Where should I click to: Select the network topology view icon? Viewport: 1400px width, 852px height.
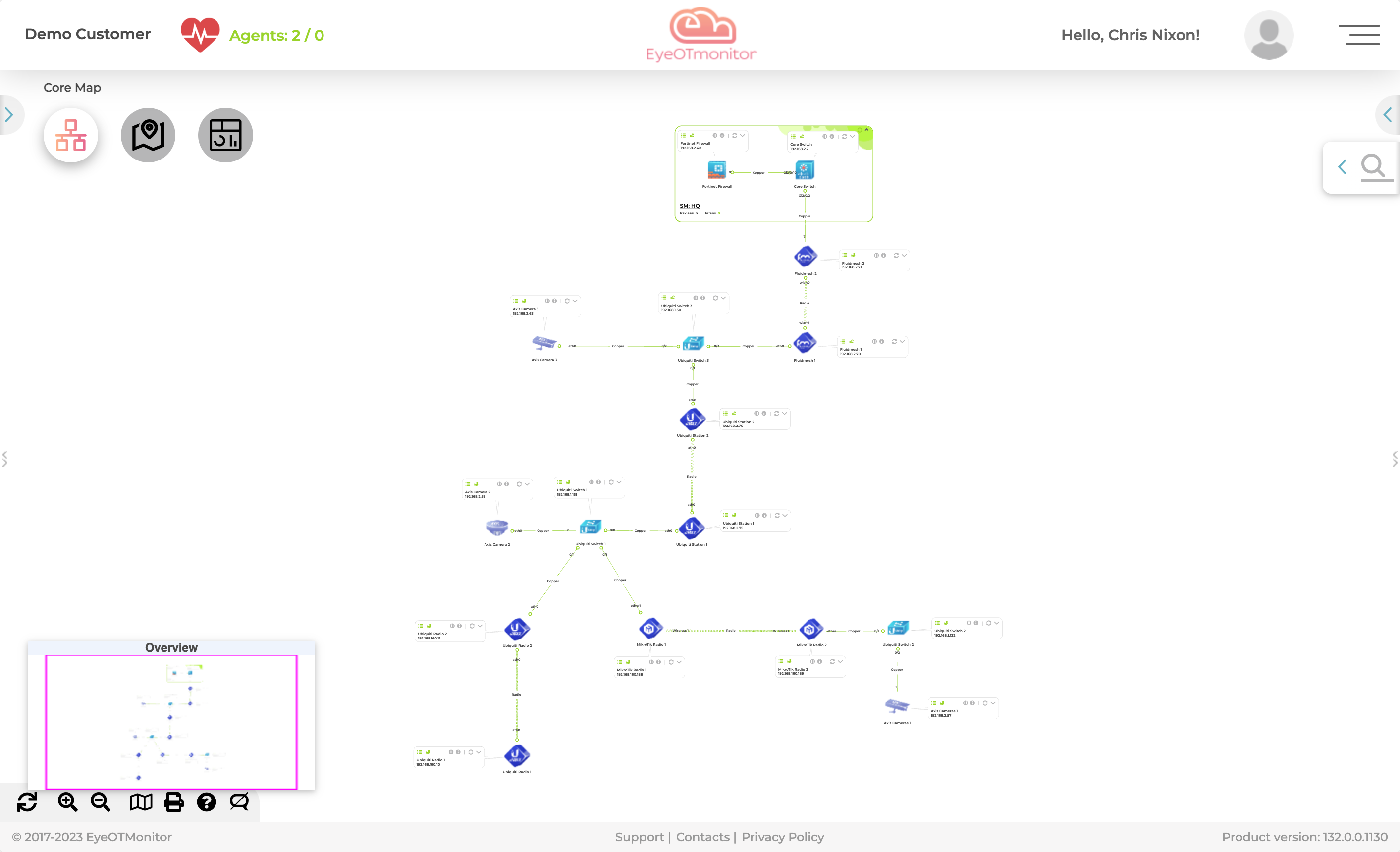[71, 135]
